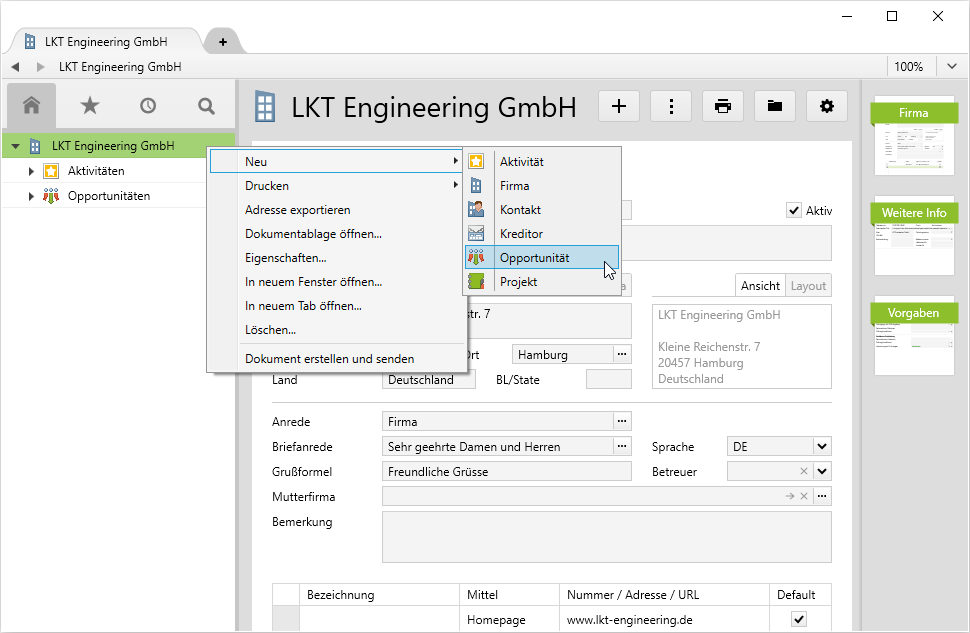Select Opportunität from the Neu submenu
This screenshot has height=633, width=970.
click(534, 258)
